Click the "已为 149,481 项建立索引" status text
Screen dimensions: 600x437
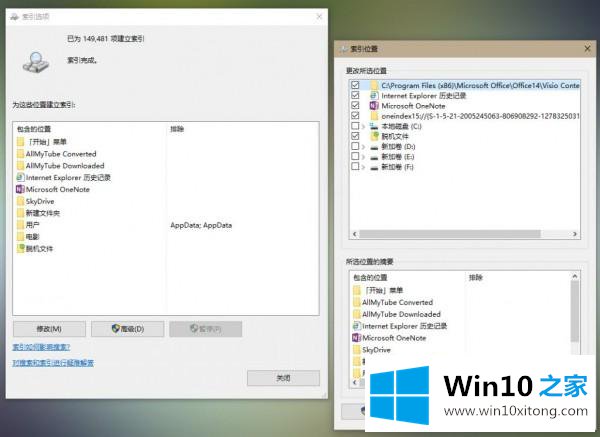[106, 39]
